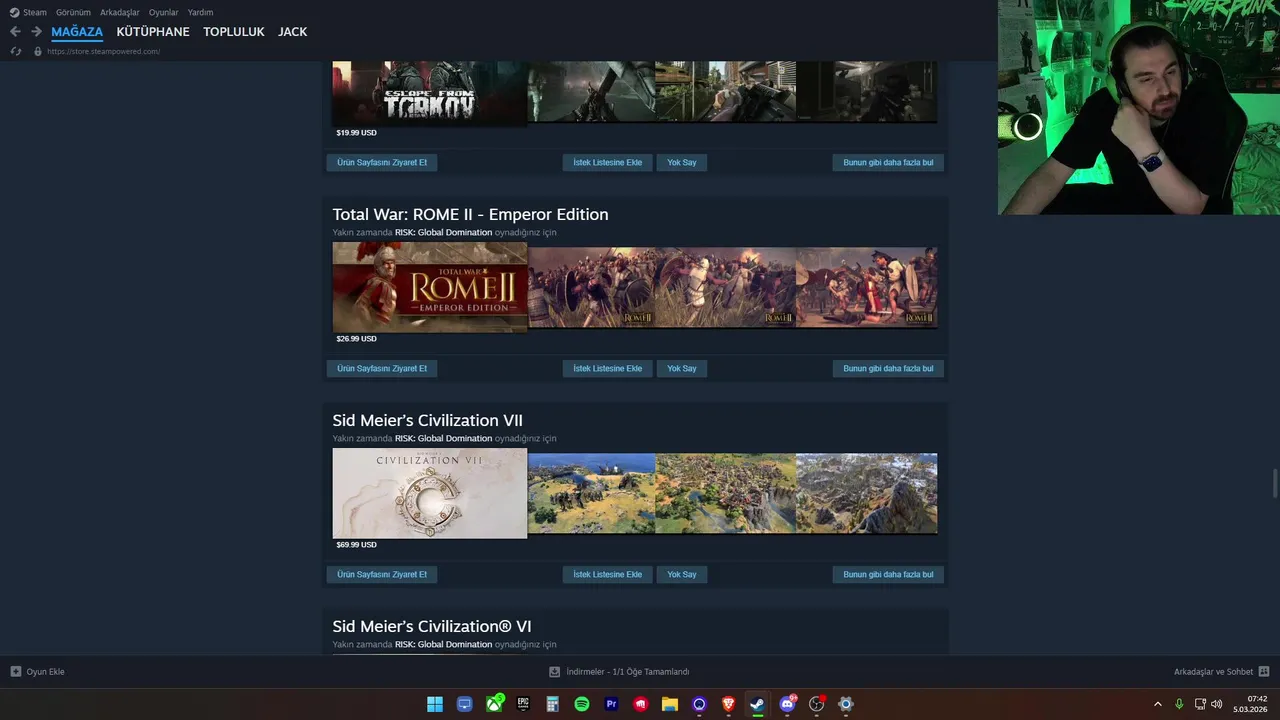Image resolution: width=1280 pixels, height=720 pixels.
Task: Open the Oyunlar menu
Action: coord(164,12)
